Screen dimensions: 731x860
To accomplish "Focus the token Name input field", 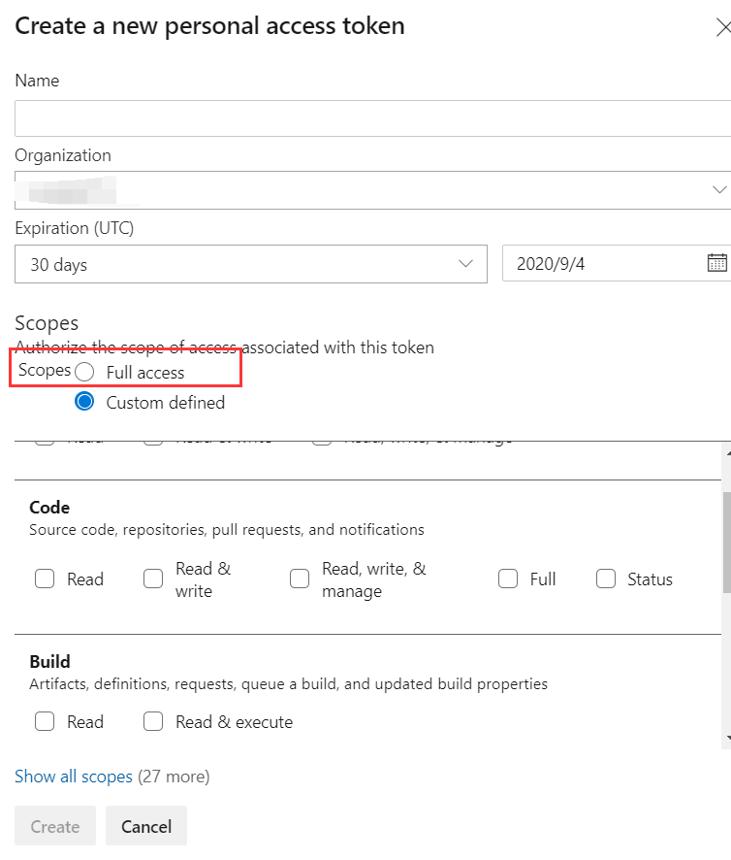I will [373, 118].
